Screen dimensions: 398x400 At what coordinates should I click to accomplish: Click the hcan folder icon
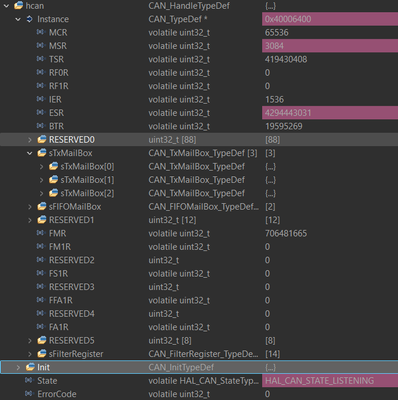point(19,6)
